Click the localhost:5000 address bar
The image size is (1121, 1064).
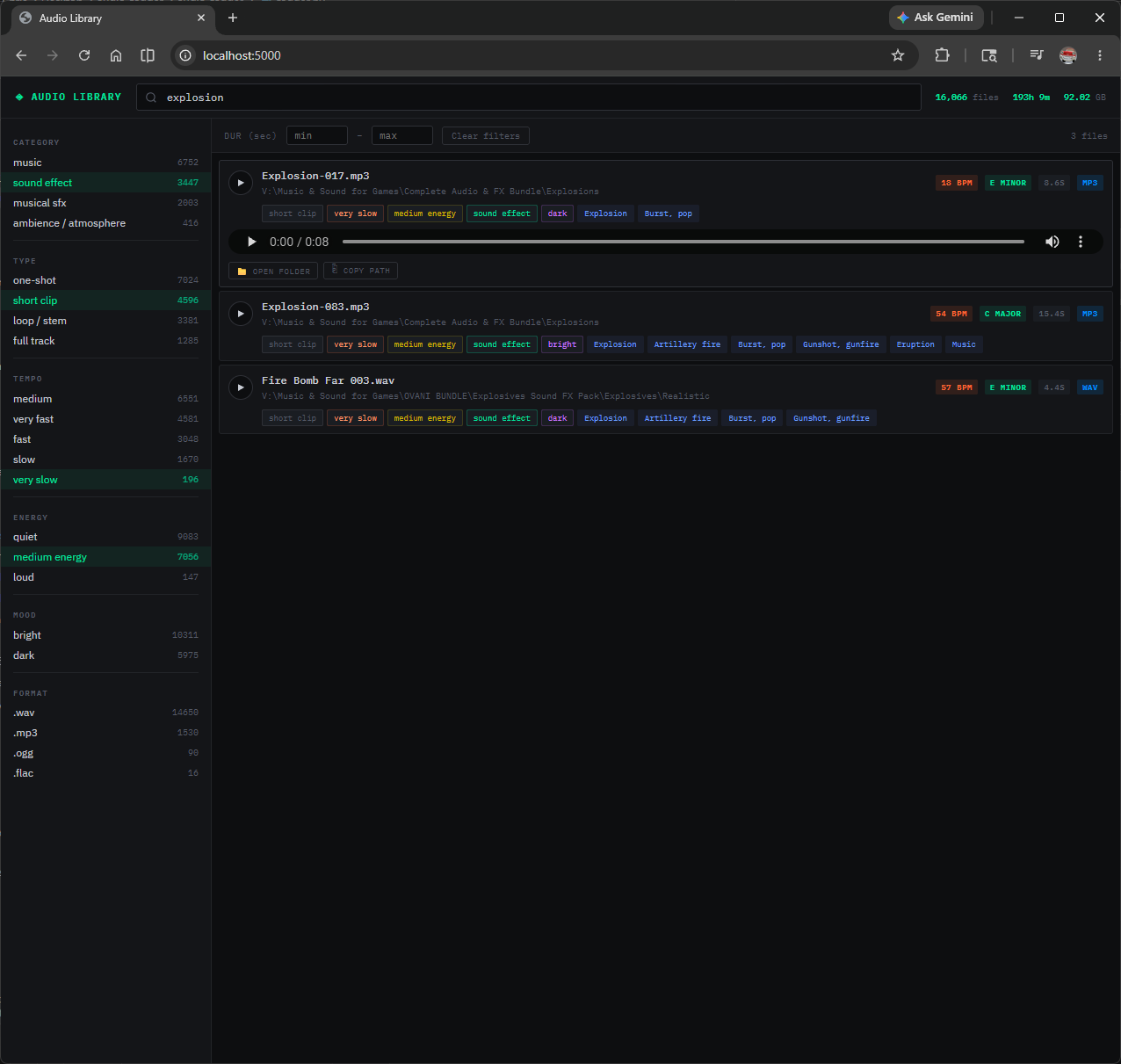click(x=545, y=55)
